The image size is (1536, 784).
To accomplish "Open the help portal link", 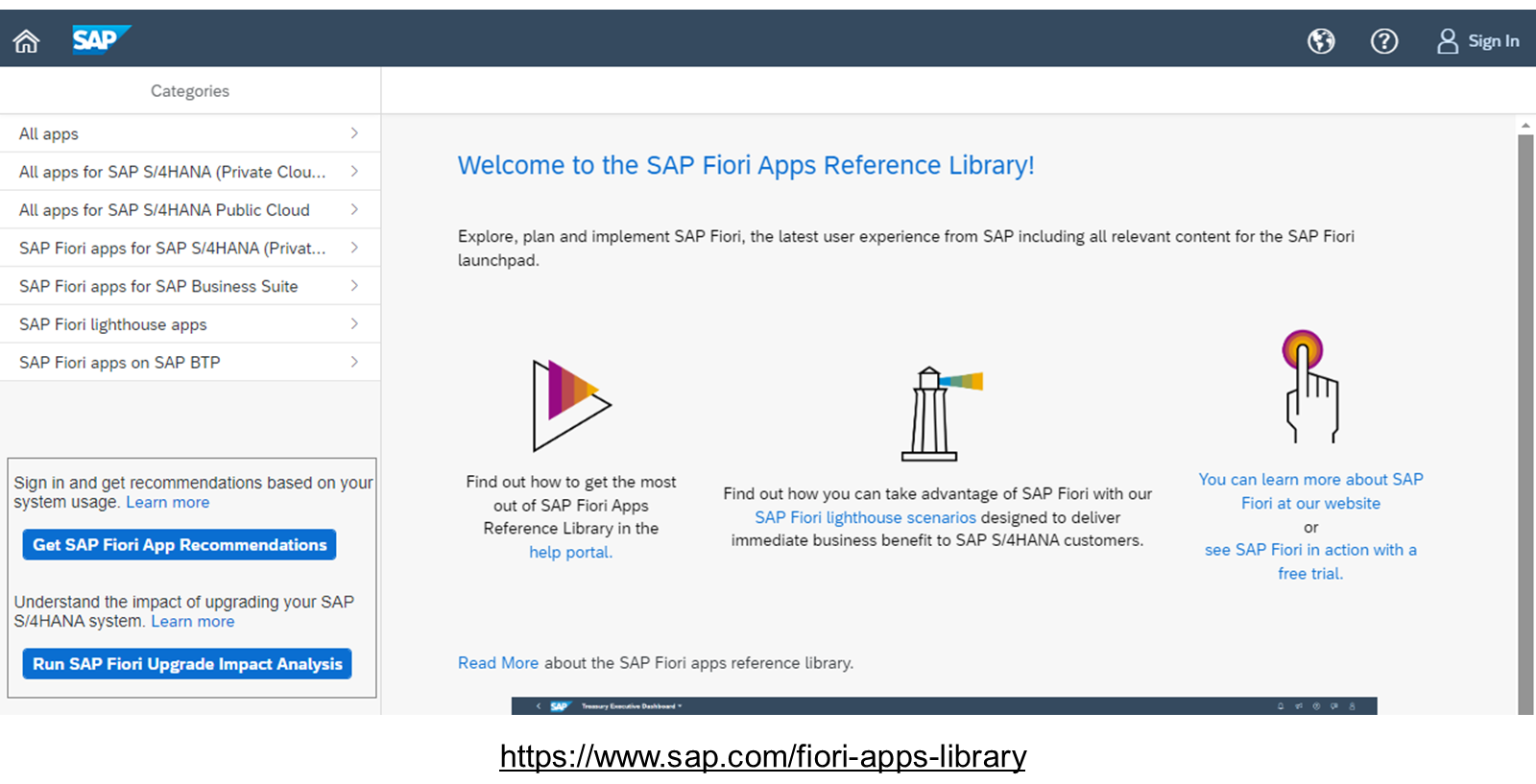I will click(570, 552).
